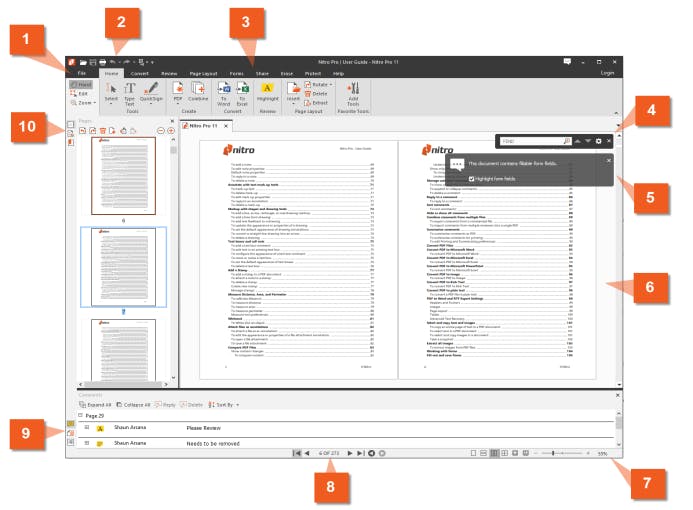Click the Login link in the ribbon
This screenshot has height=510, width=693.
point(607,73)
